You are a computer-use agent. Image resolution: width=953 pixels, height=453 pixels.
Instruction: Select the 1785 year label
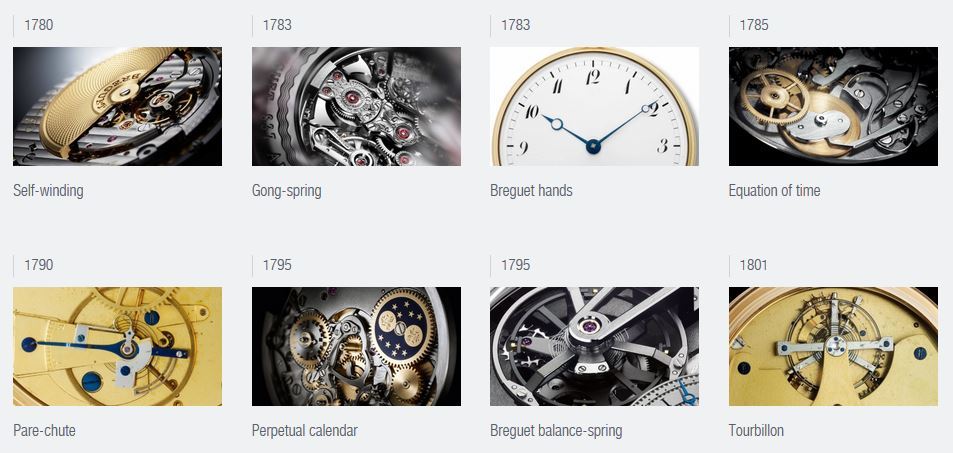(754, 25)
